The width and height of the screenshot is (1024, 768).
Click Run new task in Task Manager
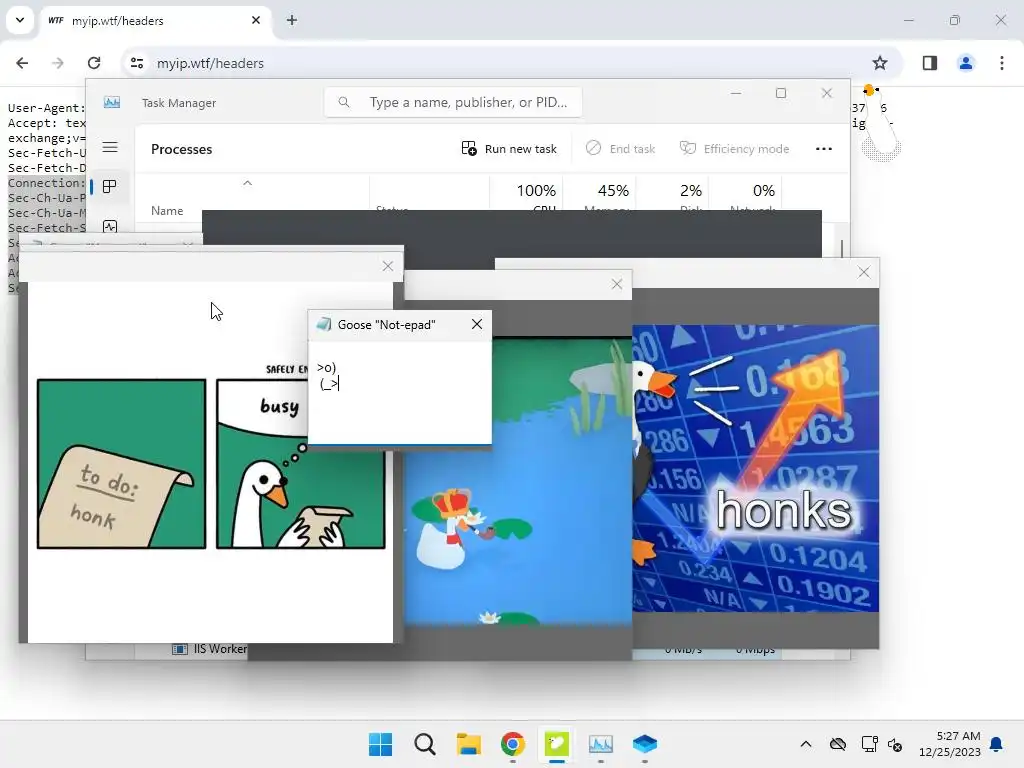tap(509, 149)
